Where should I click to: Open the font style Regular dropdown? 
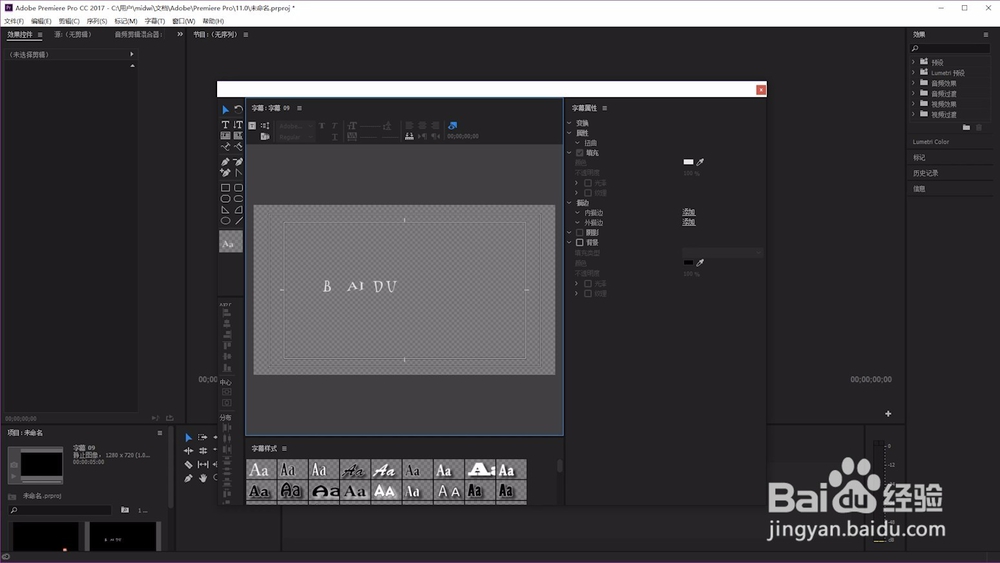pyautogui.click(x=296, y=137)
